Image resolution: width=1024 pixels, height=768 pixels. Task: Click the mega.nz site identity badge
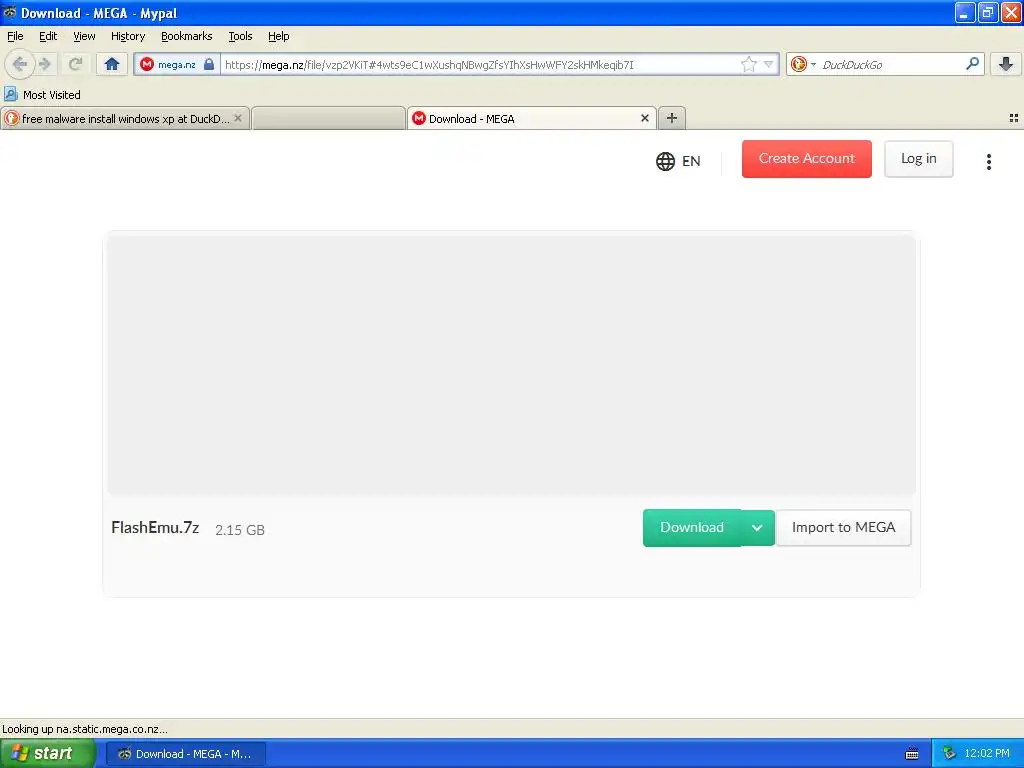click(x=177, y=64)
